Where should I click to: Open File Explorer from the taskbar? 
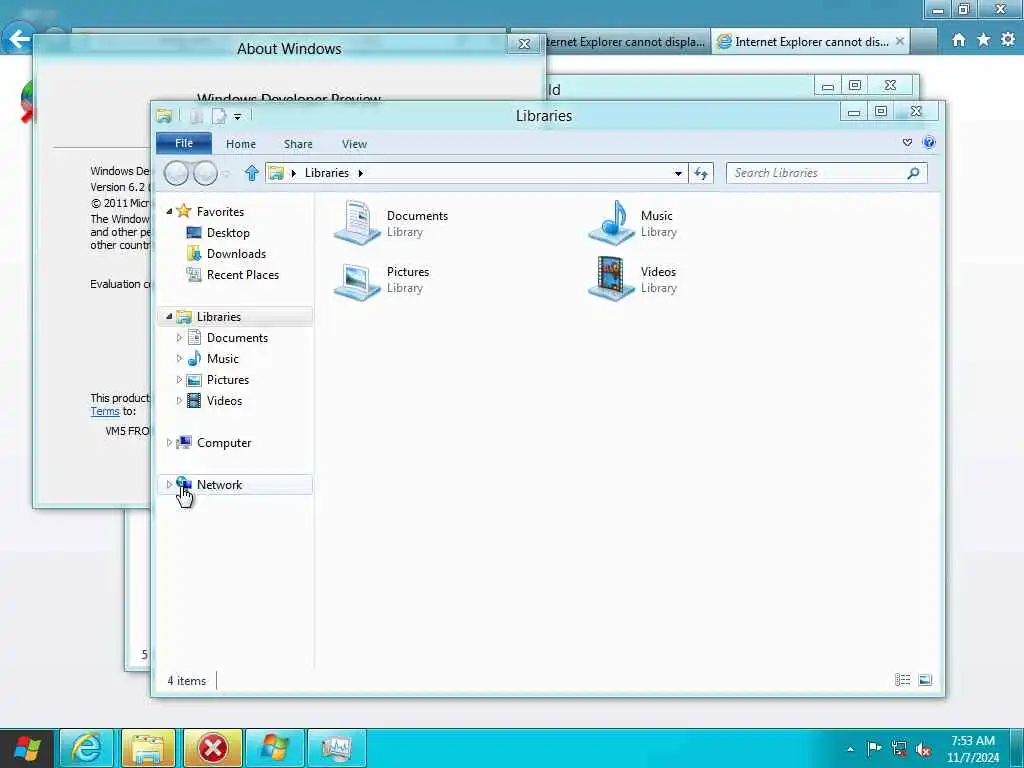149,748
